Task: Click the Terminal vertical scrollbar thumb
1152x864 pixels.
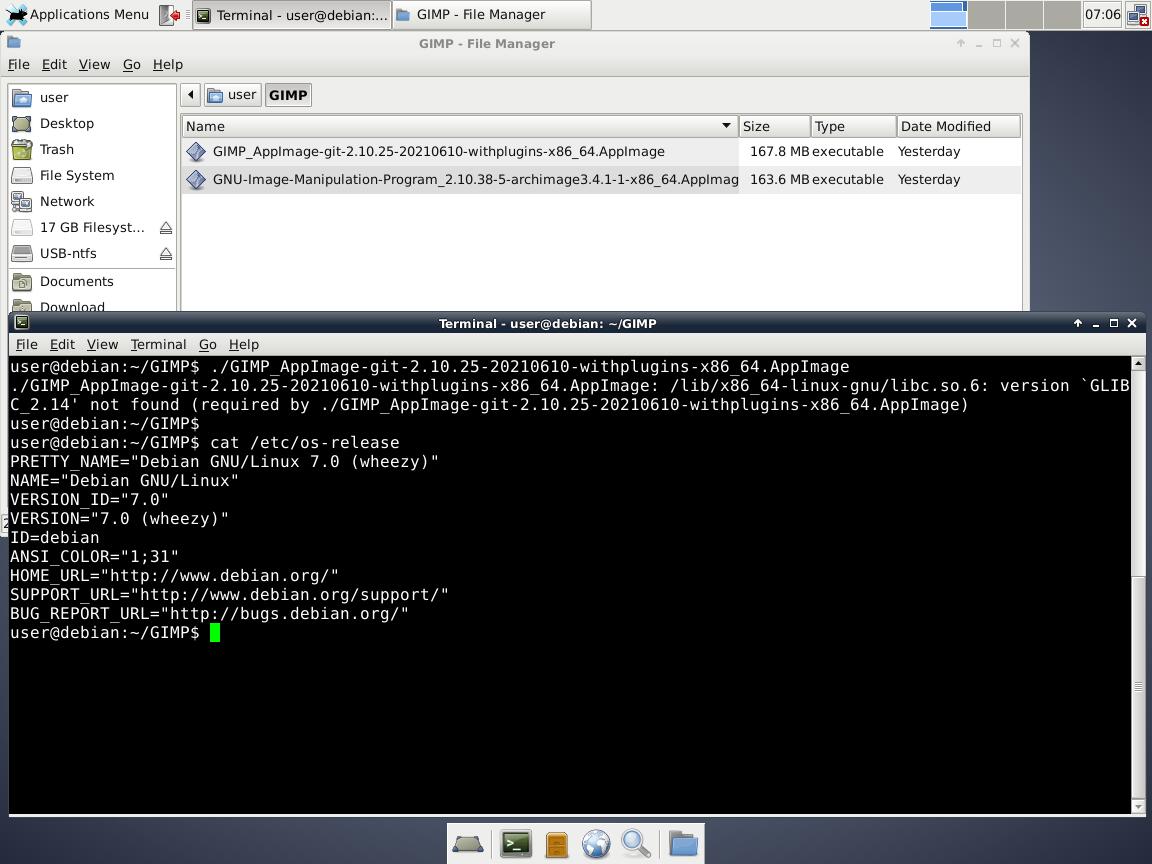Action: tap(1138, 686)
